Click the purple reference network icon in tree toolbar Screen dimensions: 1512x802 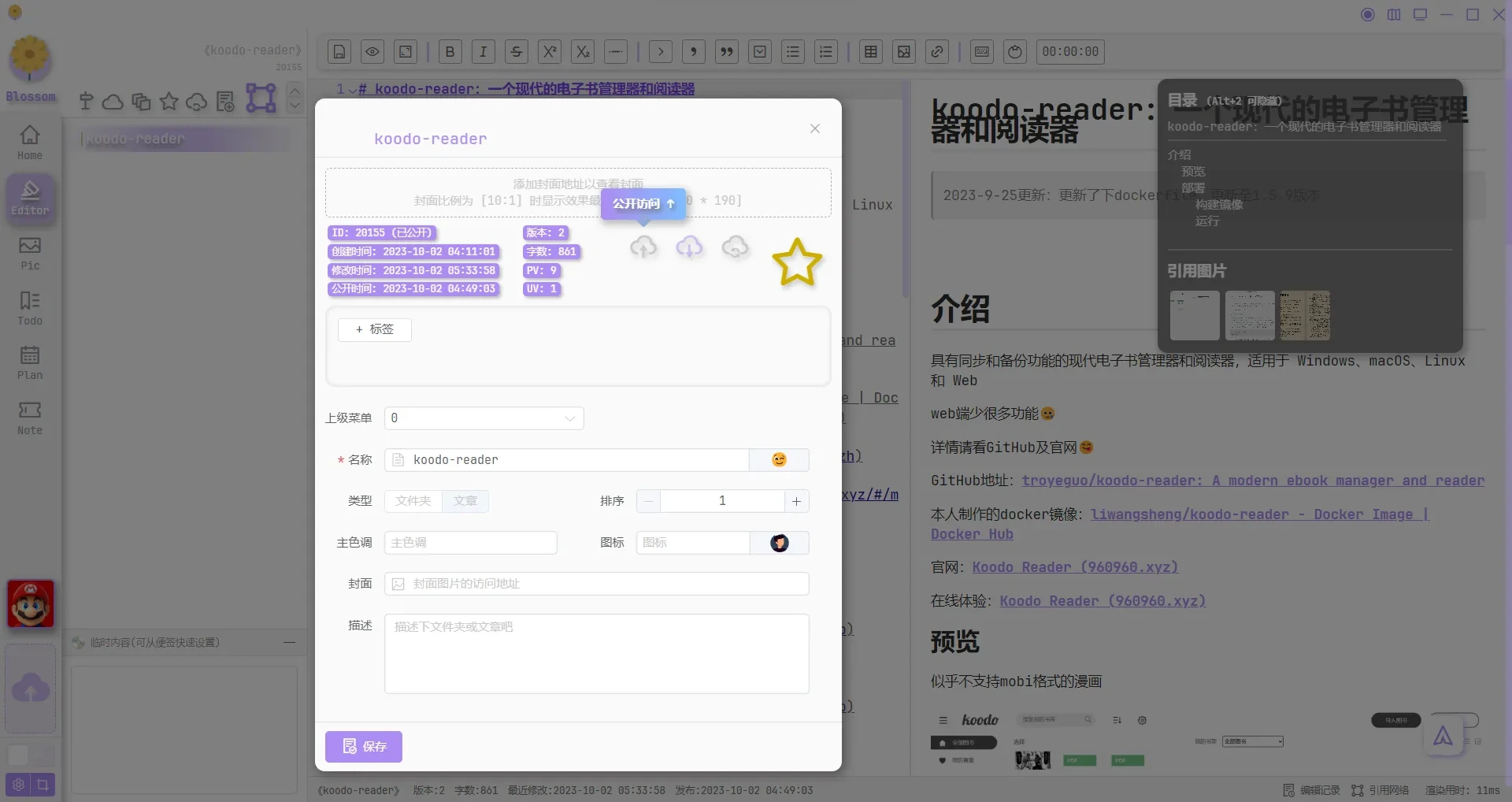(x=261, y=98)
